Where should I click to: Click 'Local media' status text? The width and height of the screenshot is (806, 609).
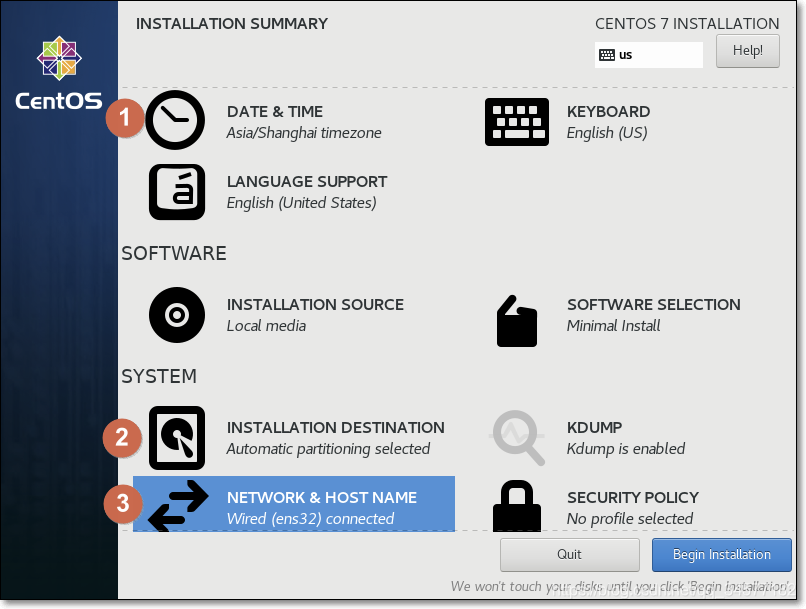(266, 326)
